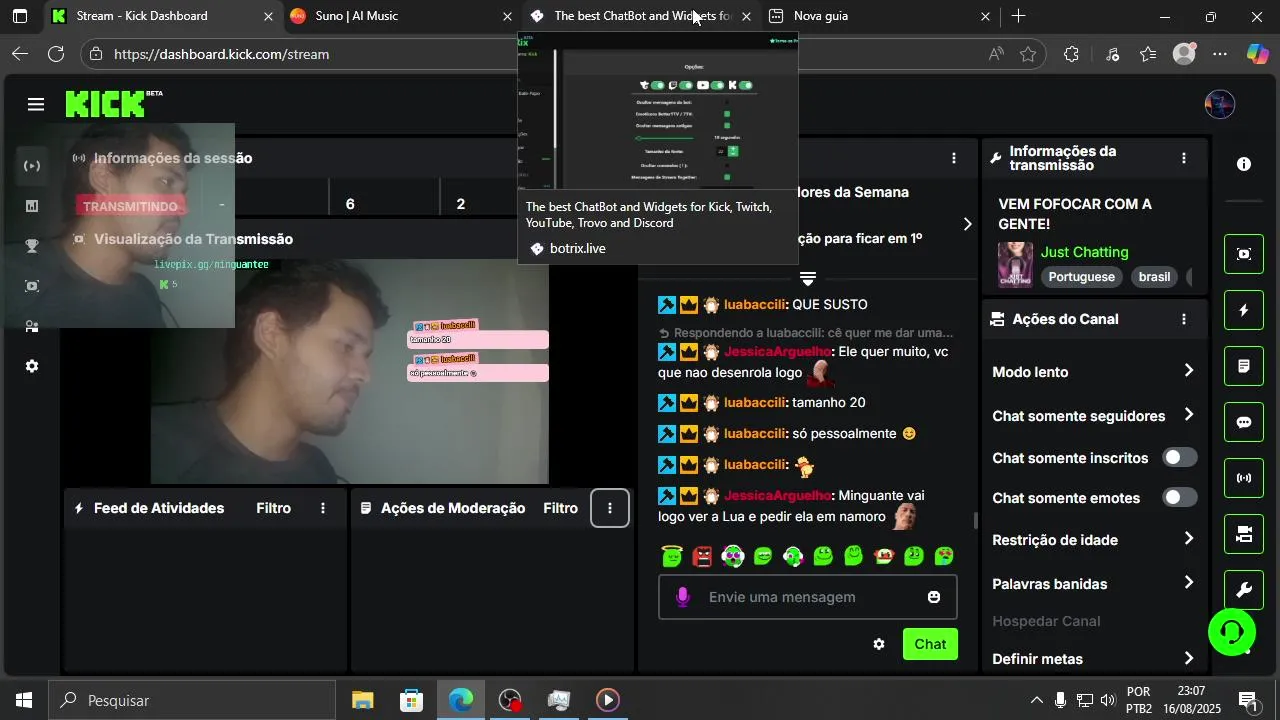Open Windows Start menu
The height and width of the screenshot is (720, 1280).
pos(23,700)
